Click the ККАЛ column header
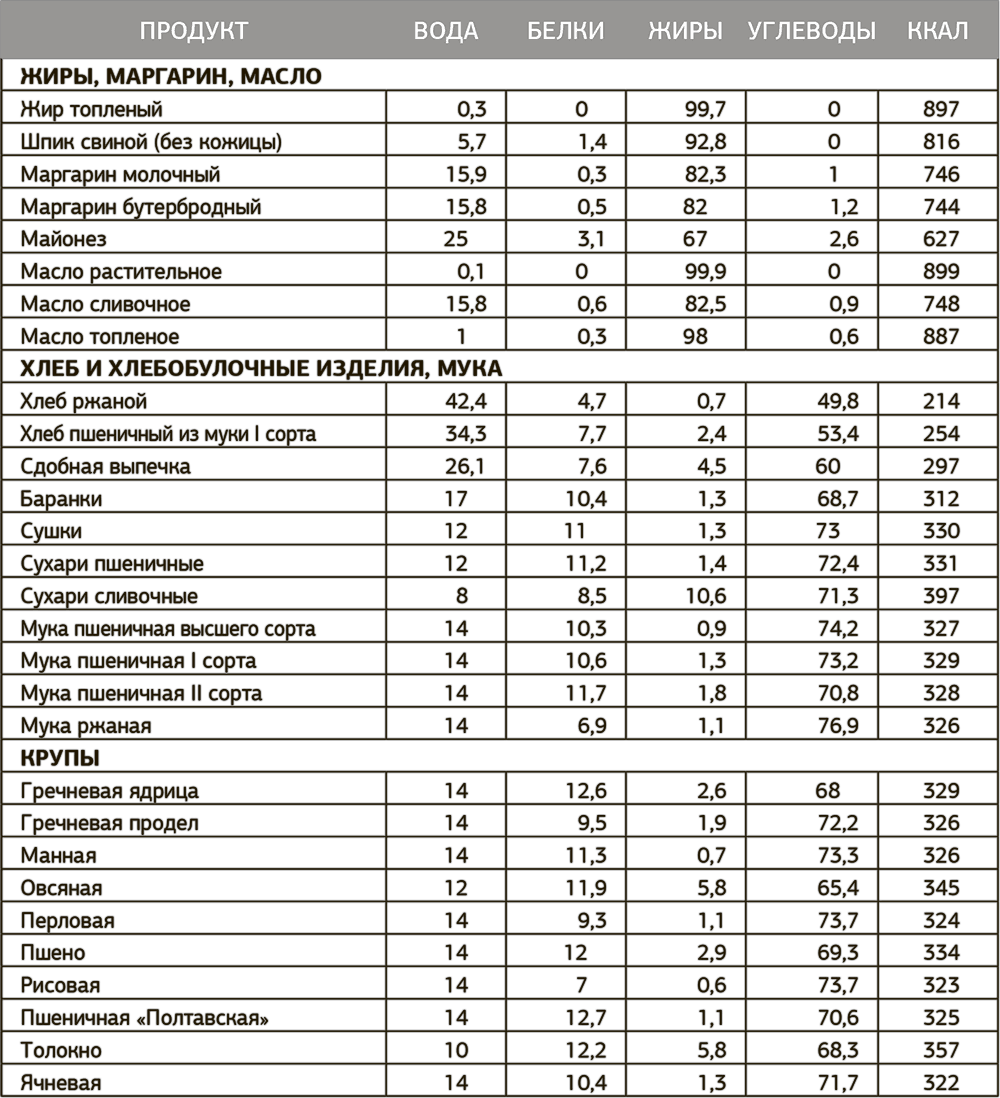 click(x=938, y=31)
